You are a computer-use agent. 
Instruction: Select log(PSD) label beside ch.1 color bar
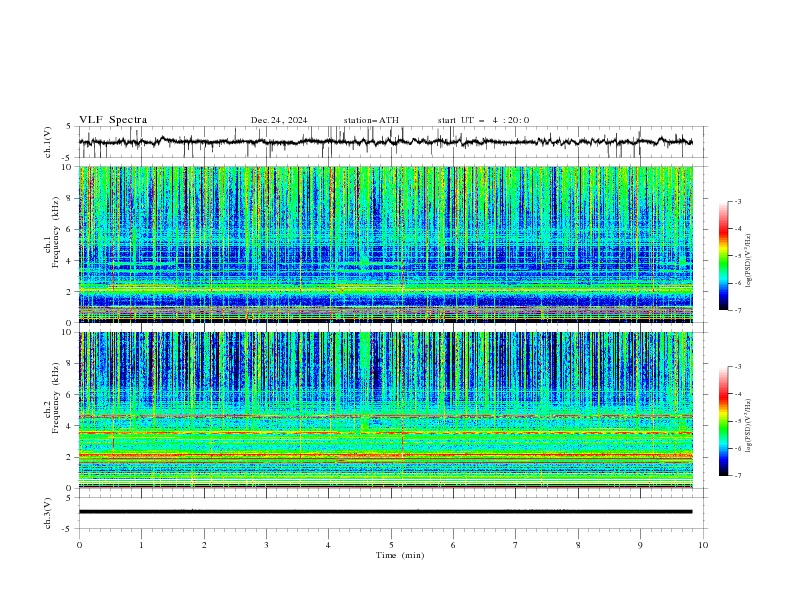coord(748,260)
